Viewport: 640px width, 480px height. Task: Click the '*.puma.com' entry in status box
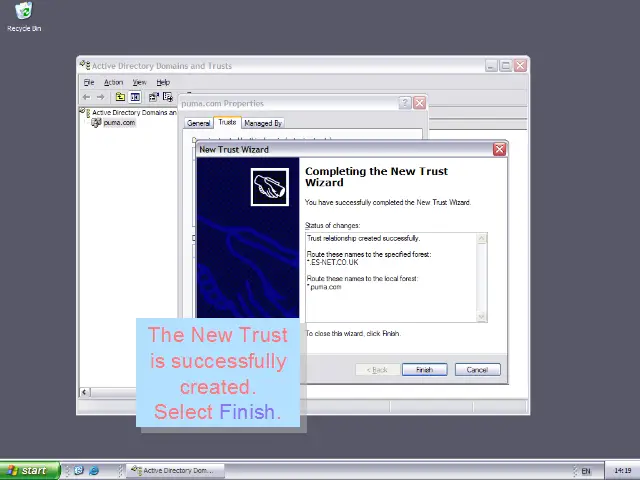pos(324,287)
